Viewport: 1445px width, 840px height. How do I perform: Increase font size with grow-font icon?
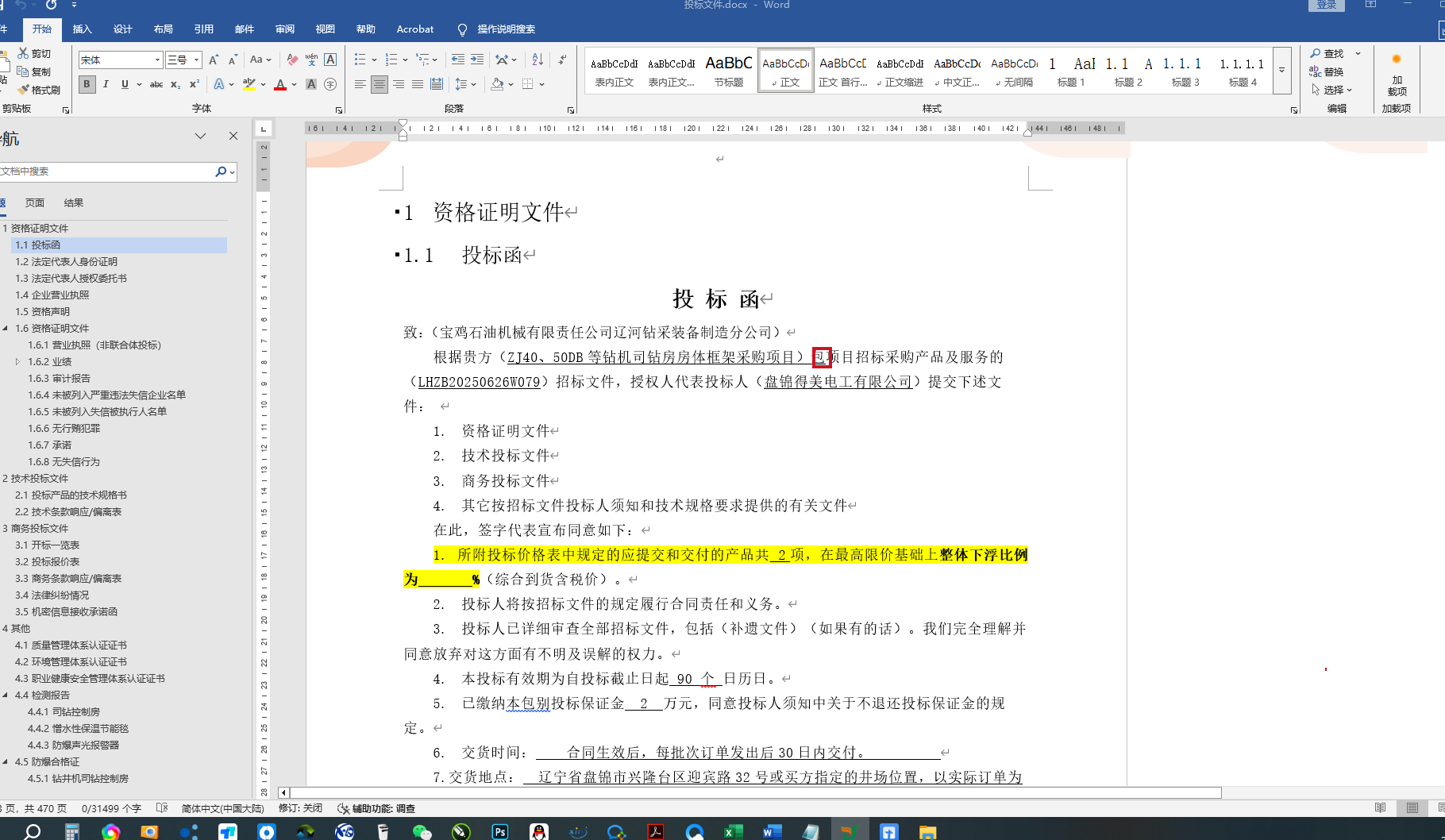(x=214, y=60)
